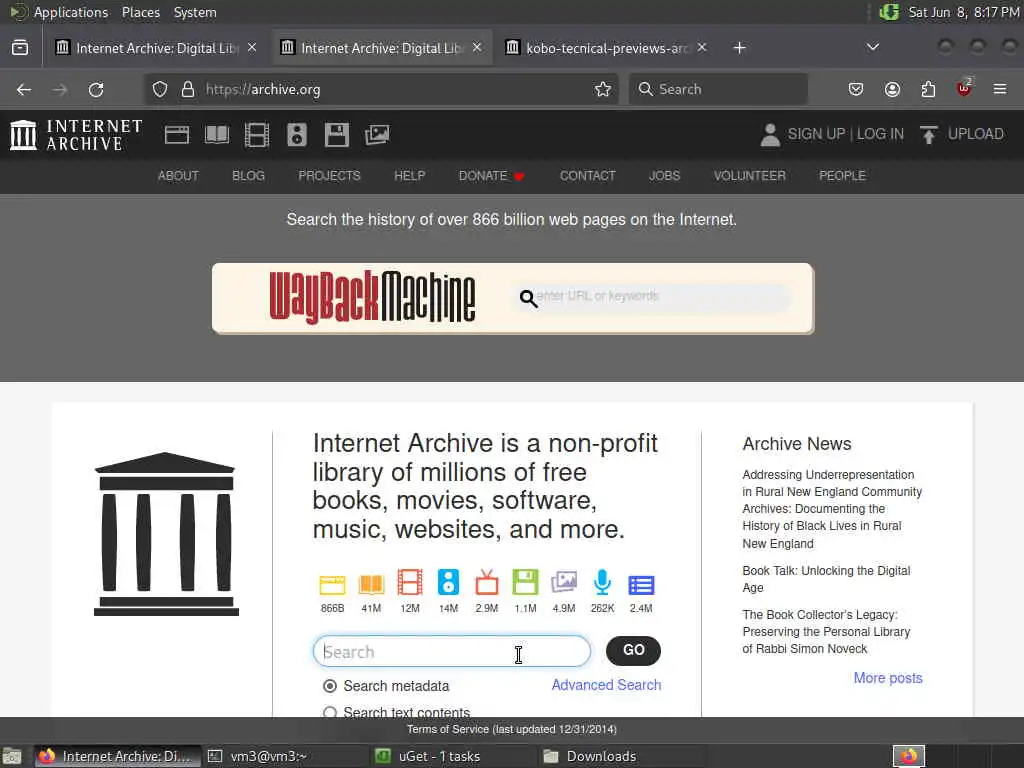This screenshot has width=1024, height=768.
Task: Expand the list all tabs chevron
Action: tap(872, 47)
